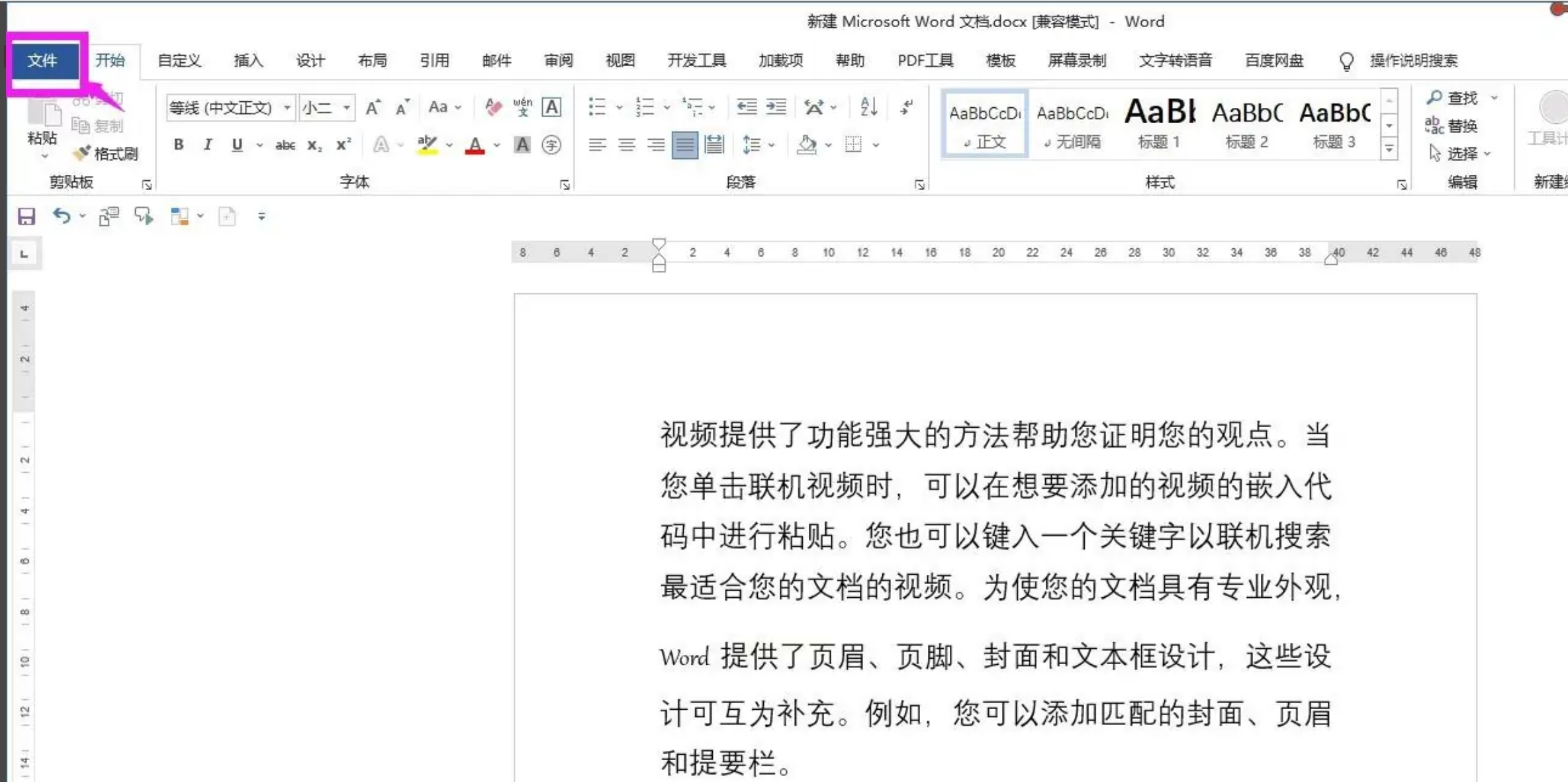
Task: Toggle Bold formatting
Action: [x=179, y=145]
